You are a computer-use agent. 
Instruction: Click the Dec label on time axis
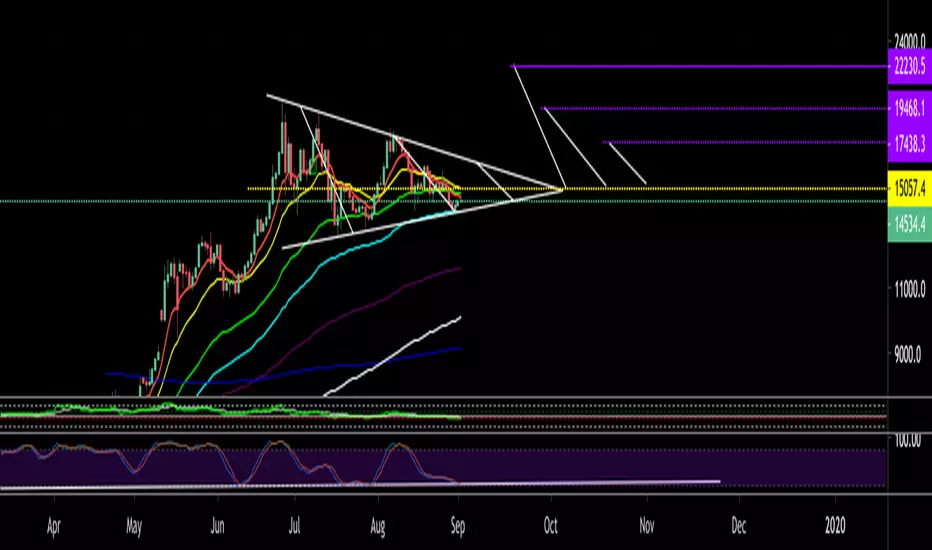click(x=738, y=526)
